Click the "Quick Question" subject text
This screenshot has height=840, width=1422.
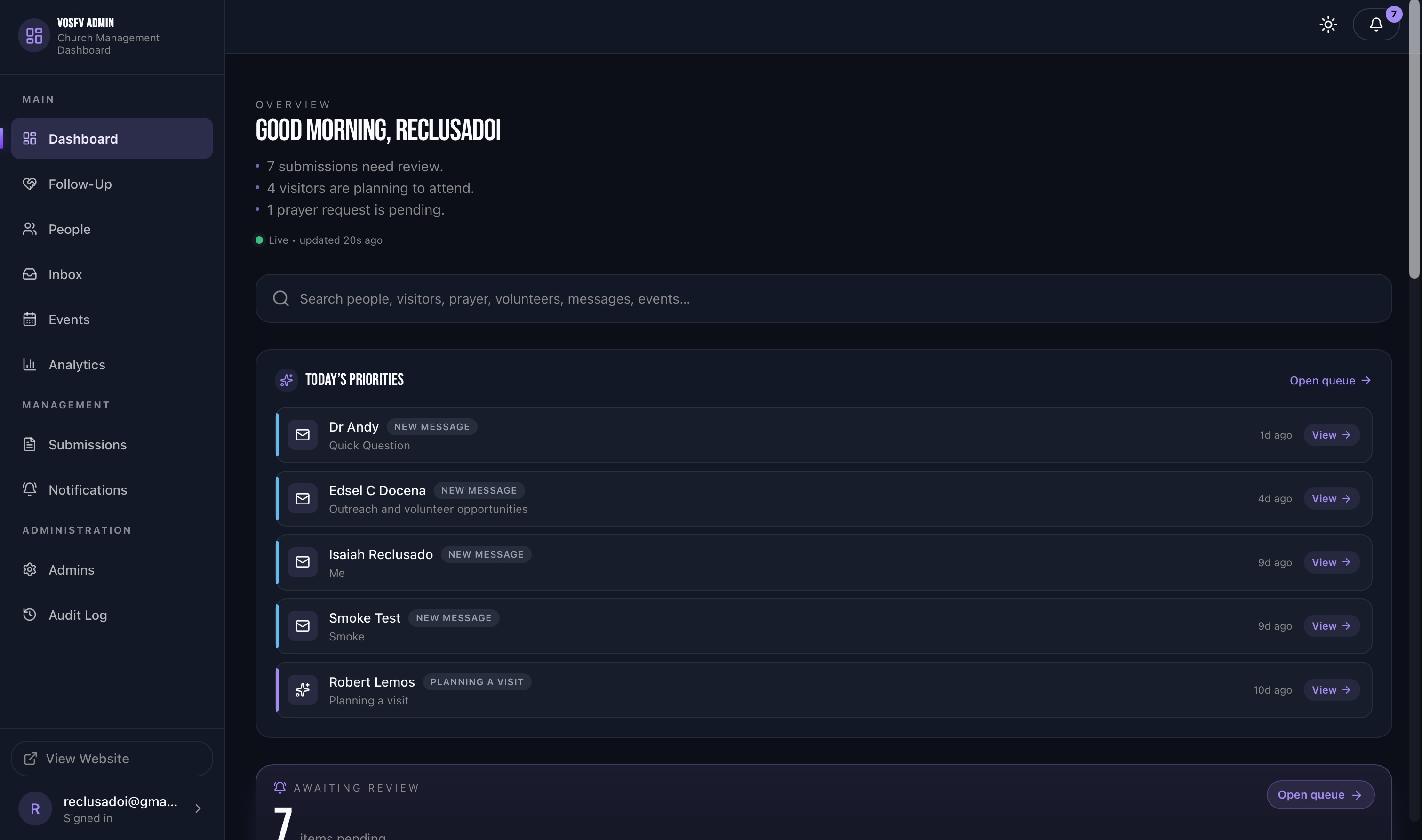point(369,446)
